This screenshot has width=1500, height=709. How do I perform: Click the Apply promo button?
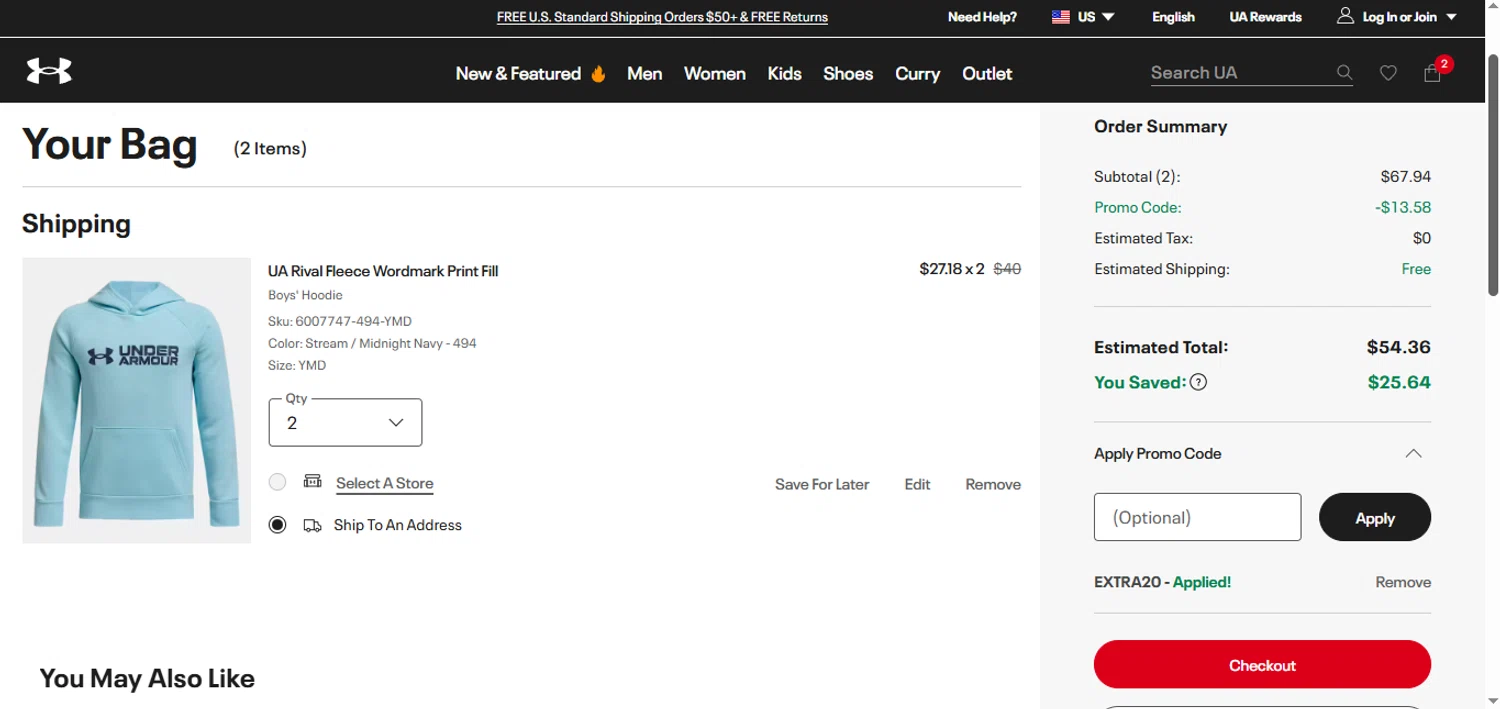[1375, 517]
